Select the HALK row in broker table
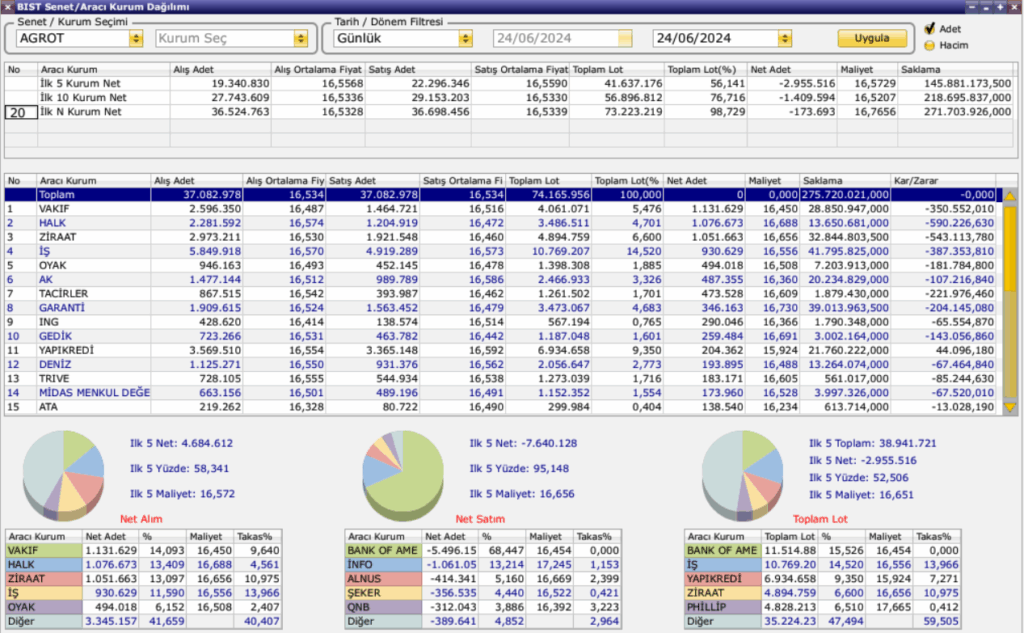The height and width of the screenshot is (633, 1024). (x=501, y=223)
